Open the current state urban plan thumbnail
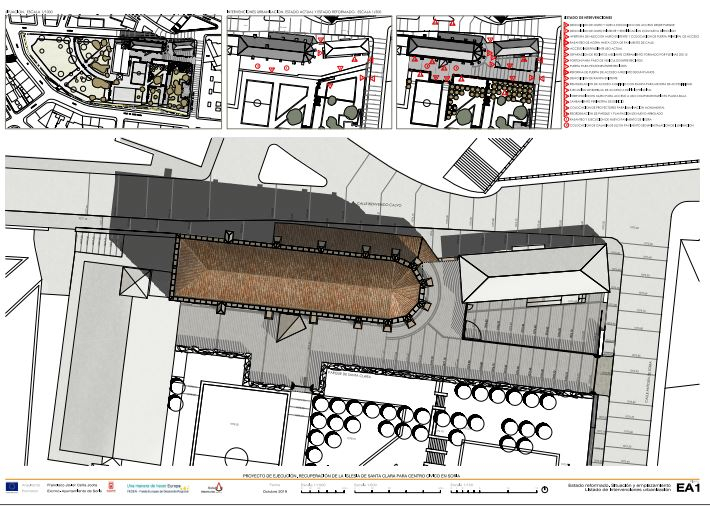The height and width of the screenshot is (506, 710). pos(309,72)
